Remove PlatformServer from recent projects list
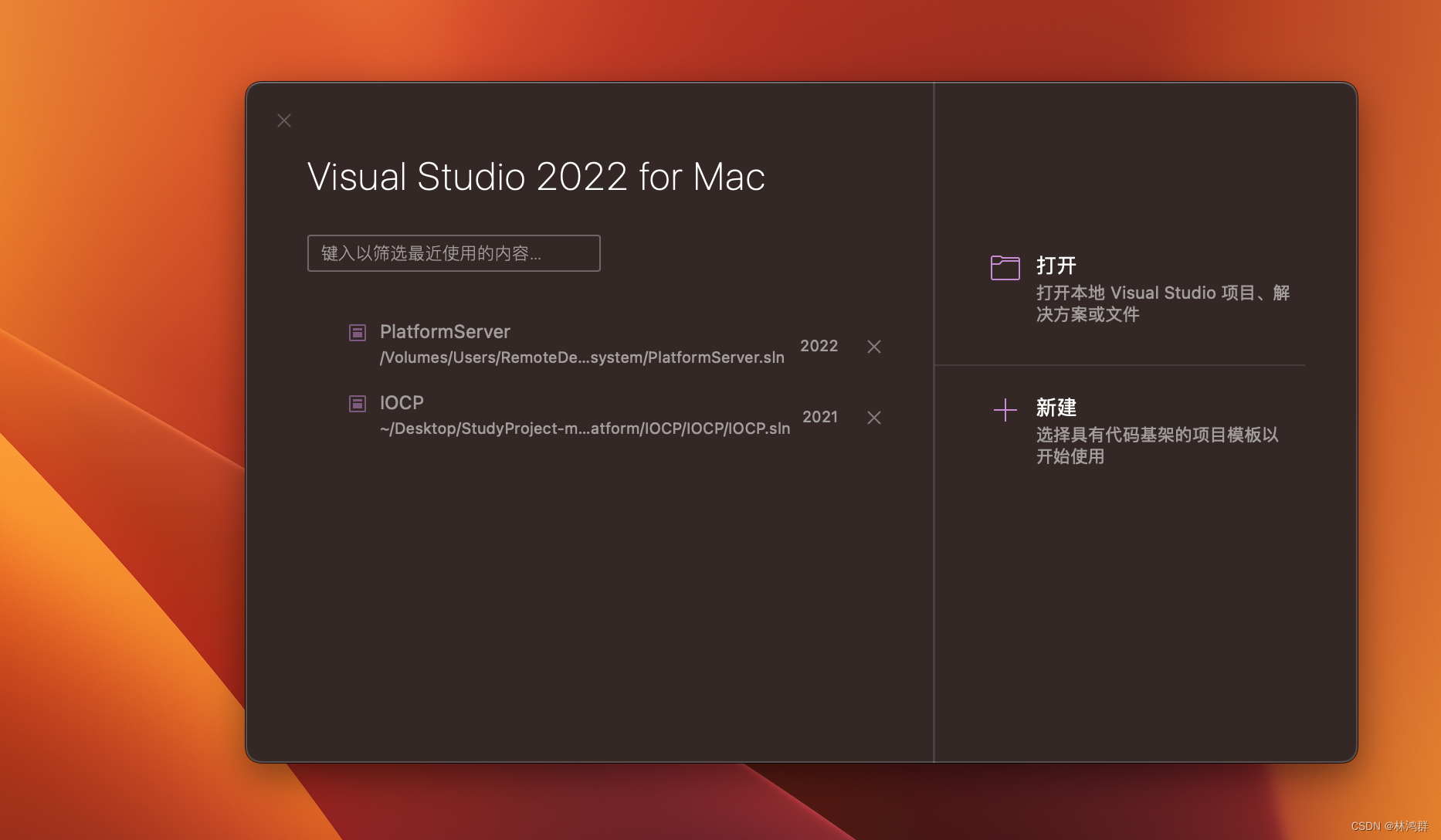Screen dimensions: 1441x840 tap(873, 347)
